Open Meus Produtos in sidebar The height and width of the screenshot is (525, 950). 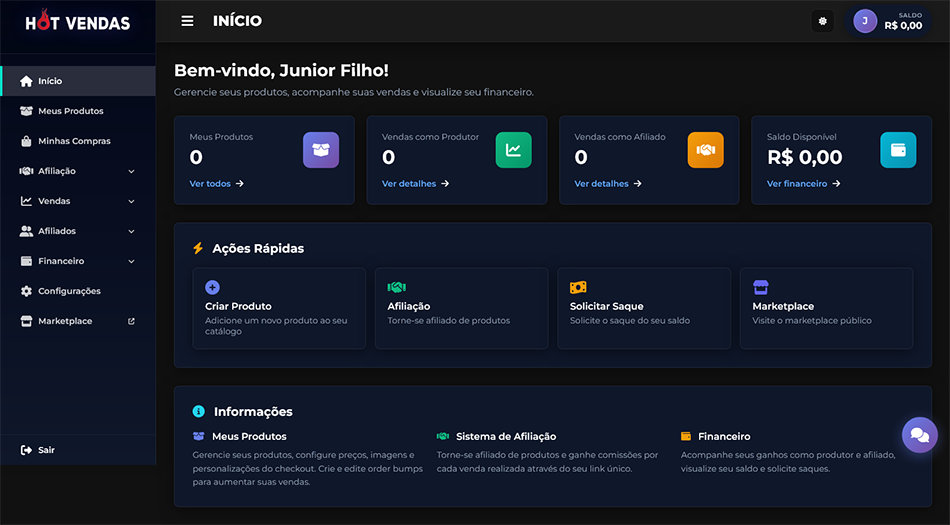pos(70,111)
